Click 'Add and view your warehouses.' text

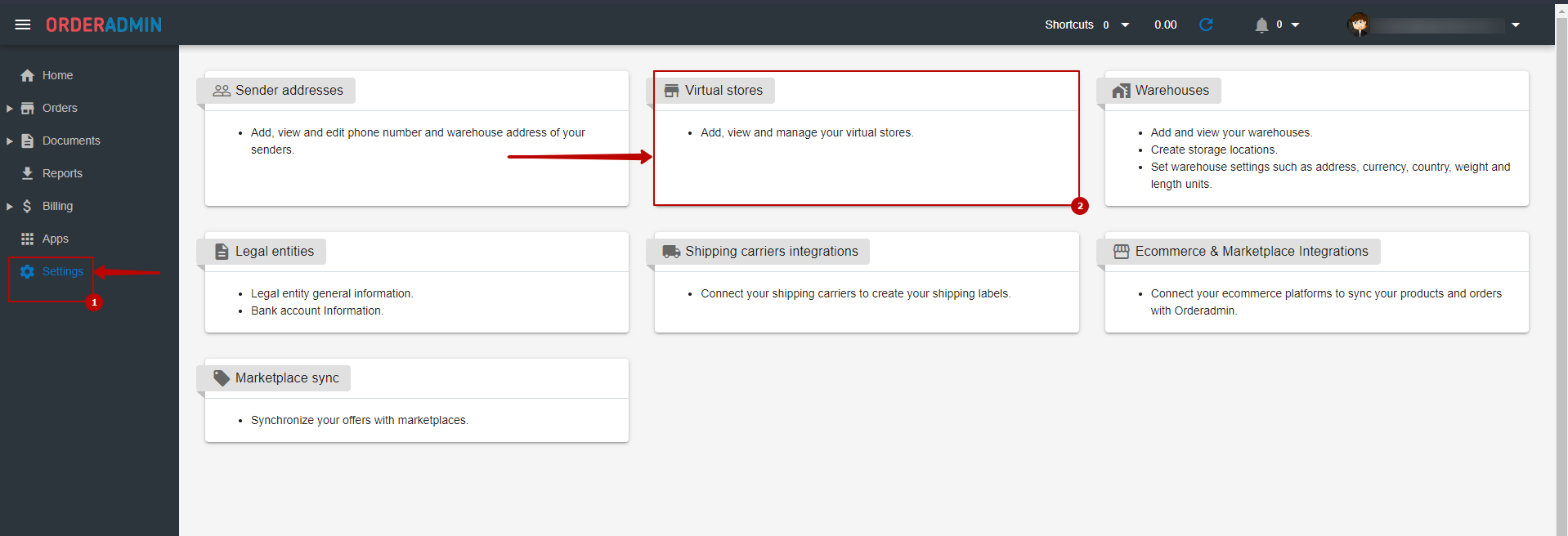(x=1231, y=132)
